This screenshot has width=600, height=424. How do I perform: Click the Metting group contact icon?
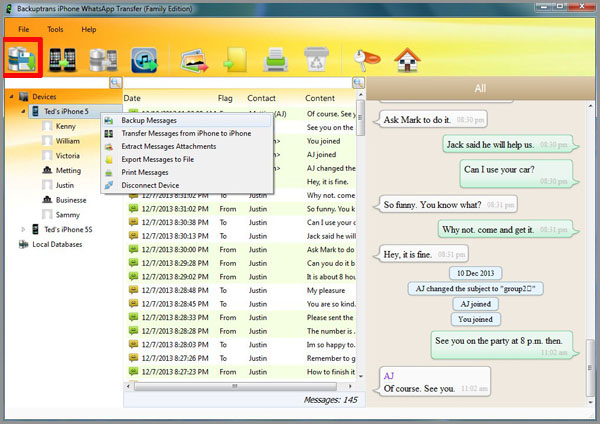47,170
